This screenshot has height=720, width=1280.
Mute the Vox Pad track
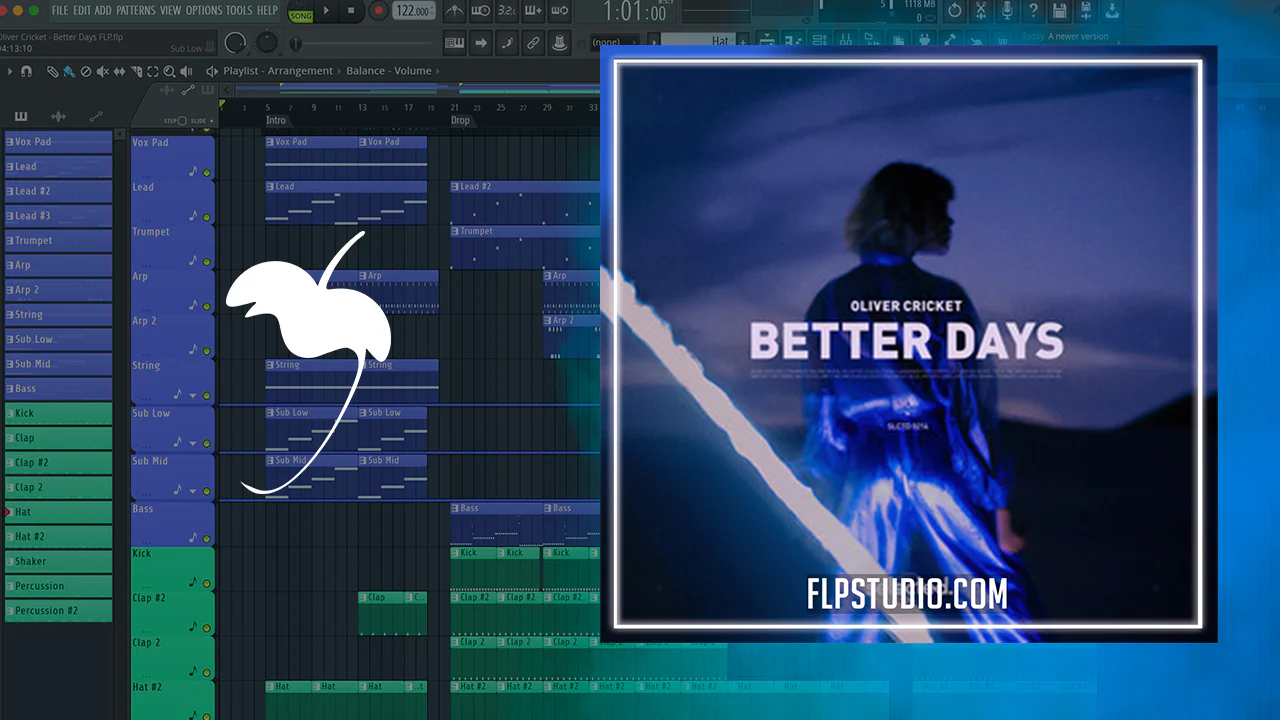pyautogui.click(x=207, y=173)
